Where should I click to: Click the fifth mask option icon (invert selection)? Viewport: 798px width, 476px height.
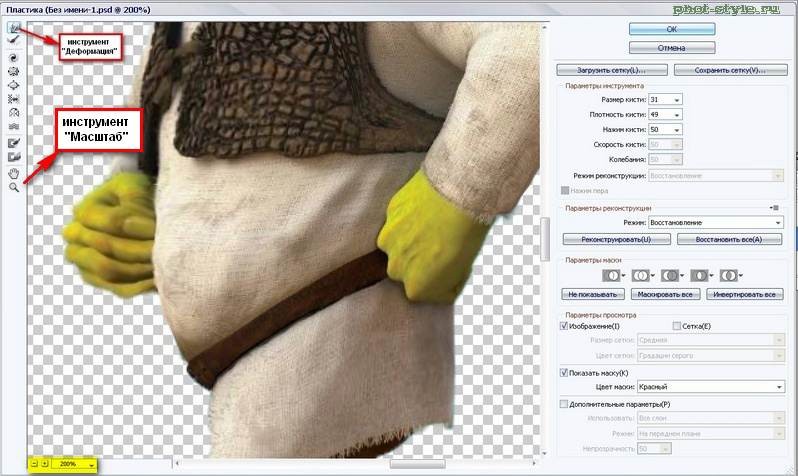tap(731, 275)
